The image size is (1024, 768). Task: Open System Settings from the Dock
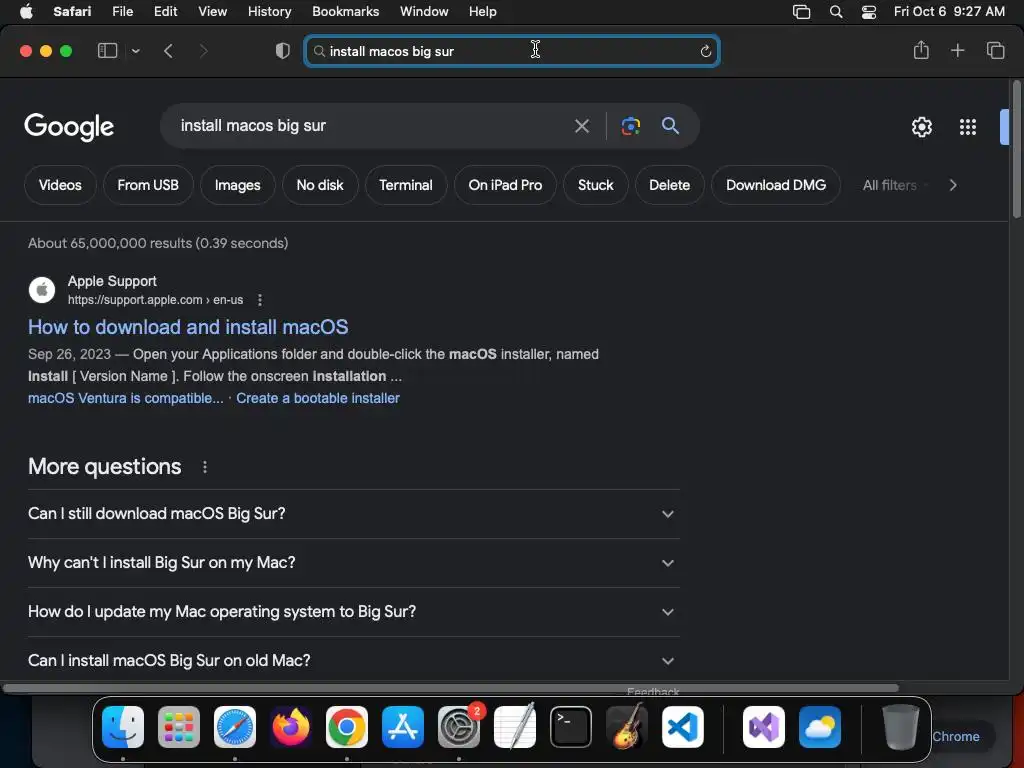tap(458, 727)
